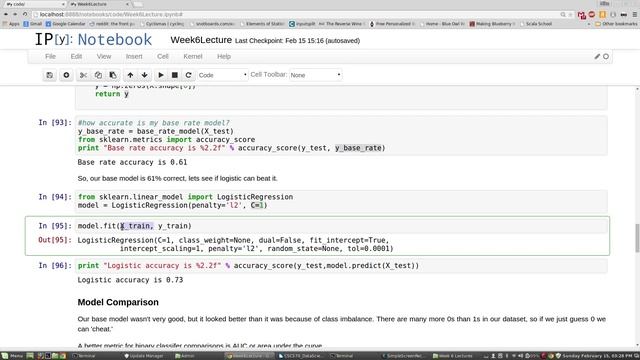This screenshot has width=640, height=360.
Task: Go forward in browser history
Action: click(x=15, y=14)
